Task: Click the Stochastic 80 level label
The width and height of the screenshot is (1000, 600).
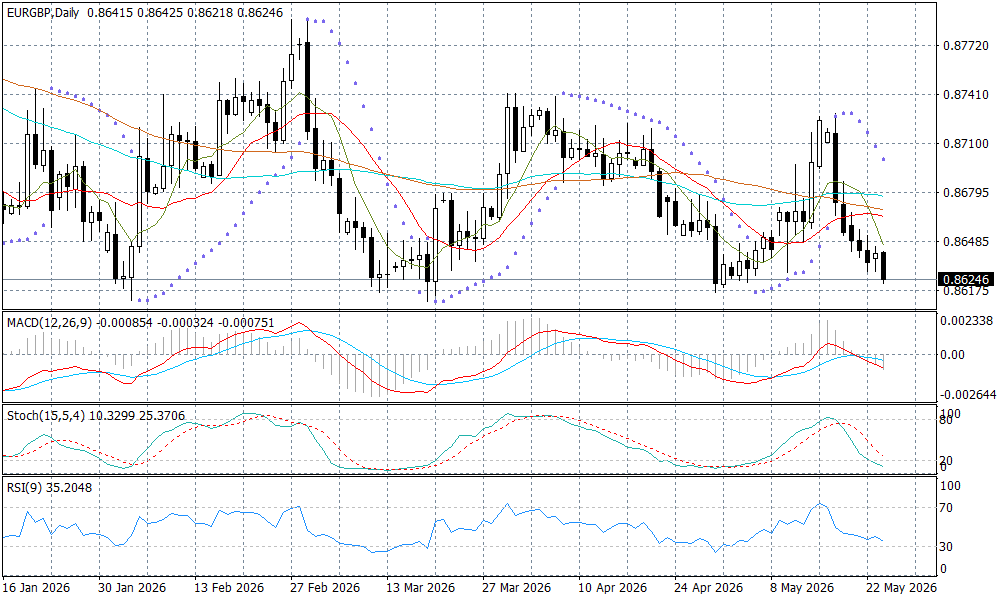Action: pos(946,420)
